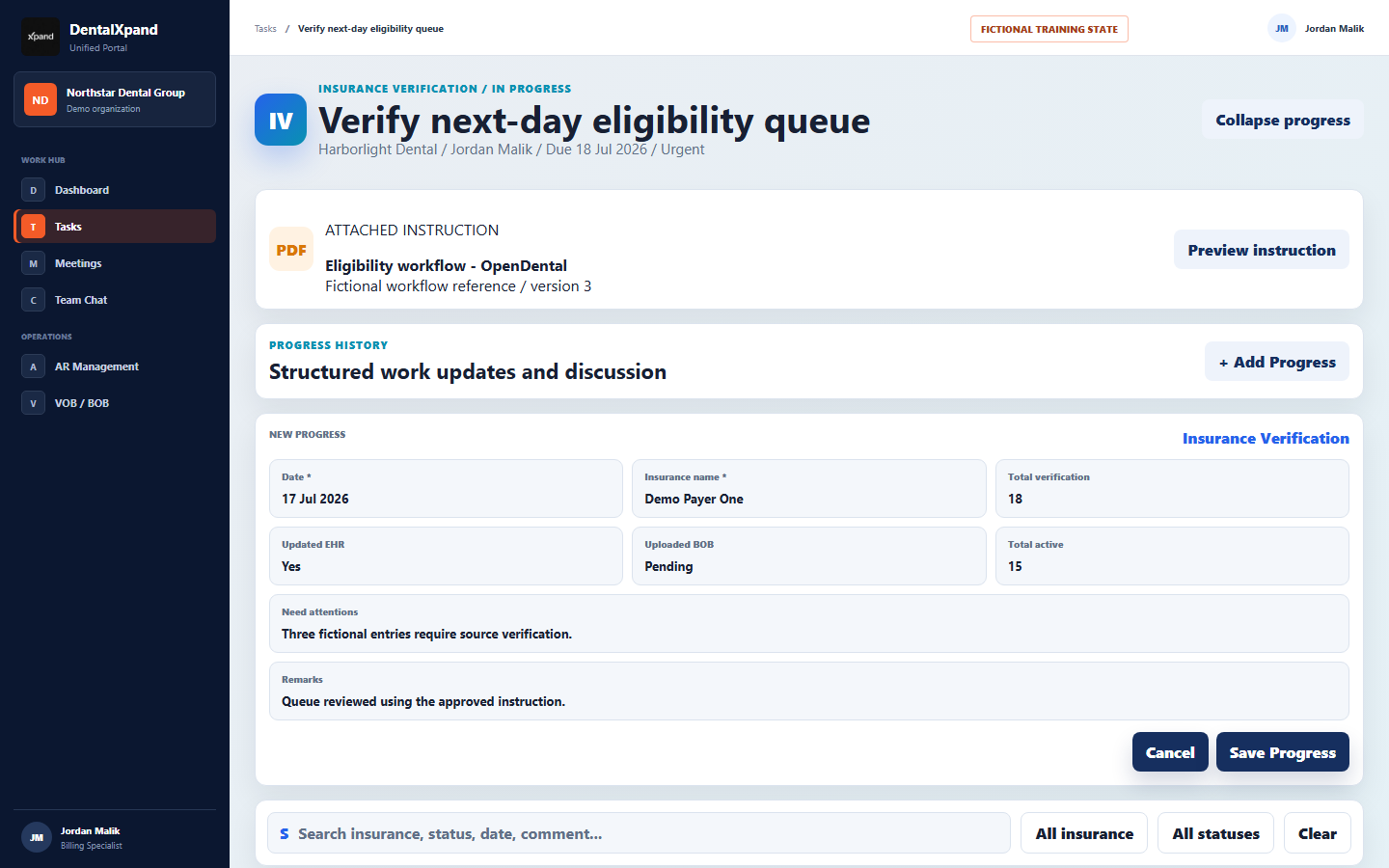Click the DentalXpand logo icon
The width and height of the screenshot is (1389, 868).
41,37
